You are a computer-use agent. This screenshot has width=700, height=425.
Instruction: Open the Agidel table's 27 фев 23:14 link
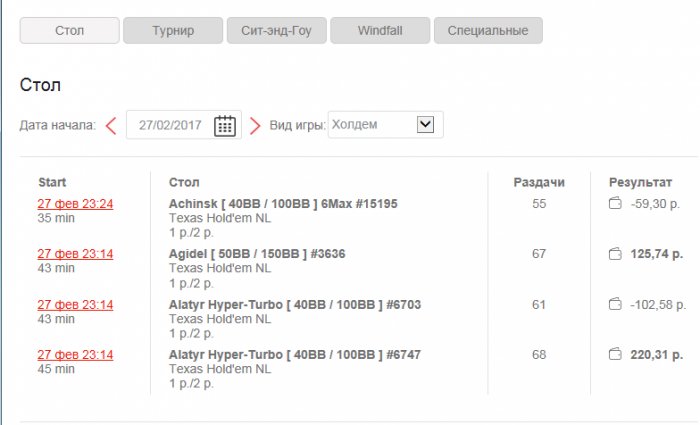(x=75, y=254)
